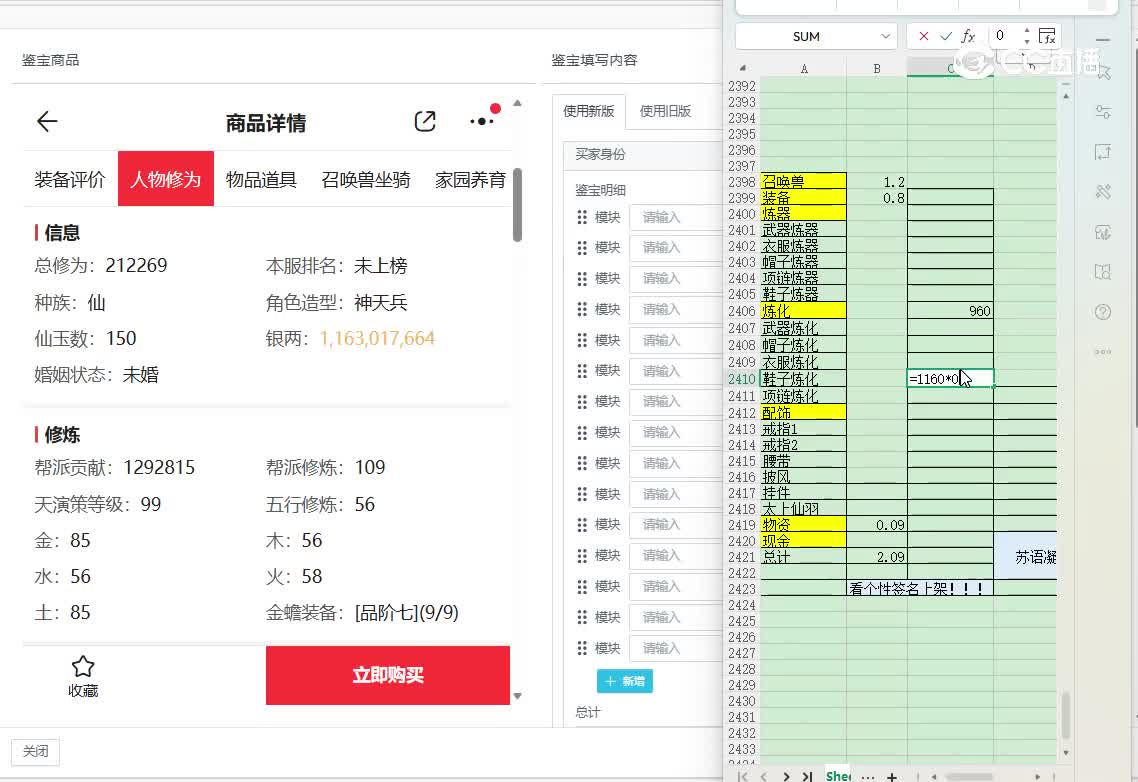
Task: Click the share icon beside 商品详情
Action: [x=425, y=121]
